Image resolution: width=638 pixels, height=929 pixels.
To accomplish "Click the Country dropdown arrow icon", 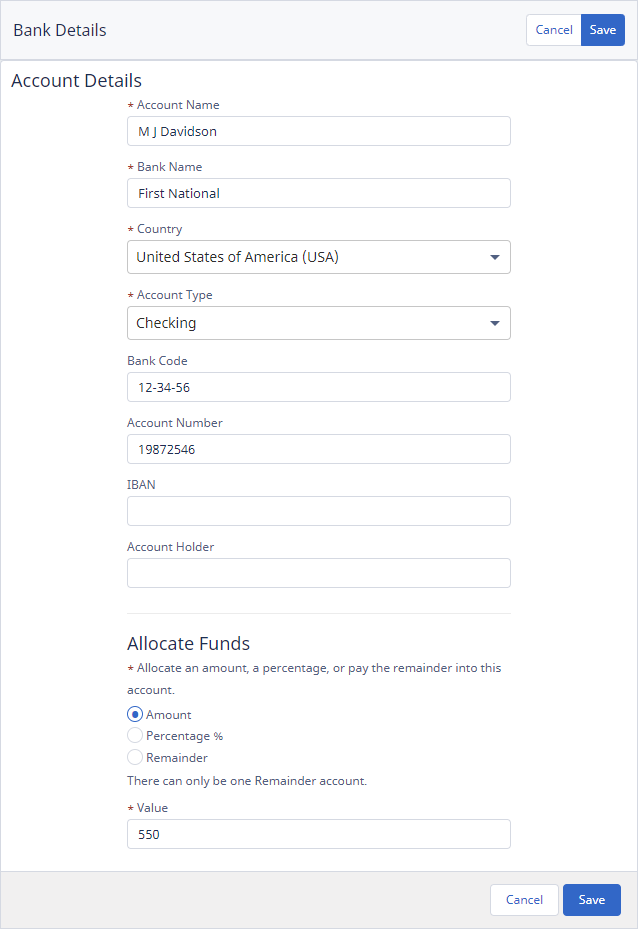I will (494, 258).
